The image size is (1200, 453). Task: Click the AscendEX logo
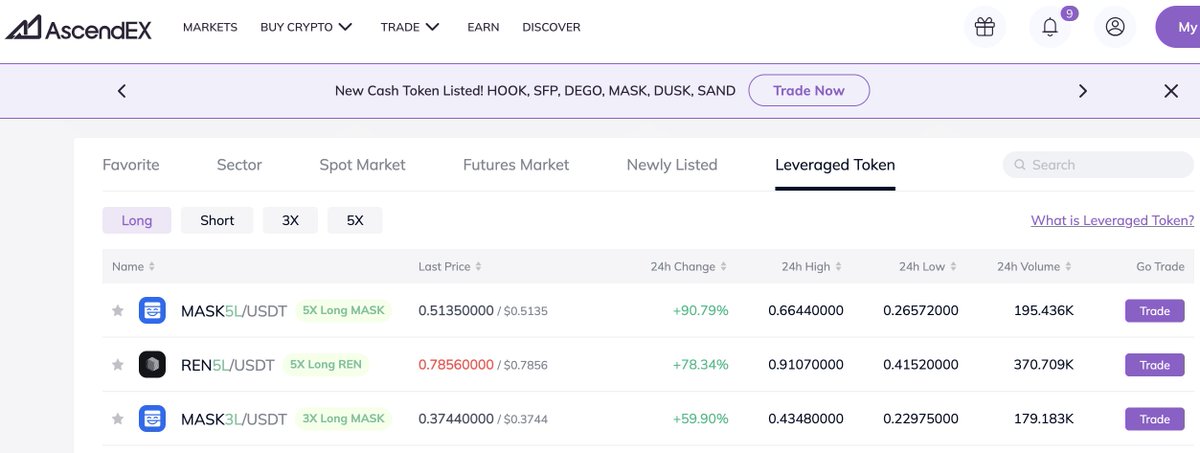pyautogui.click(x=79, y=28)
